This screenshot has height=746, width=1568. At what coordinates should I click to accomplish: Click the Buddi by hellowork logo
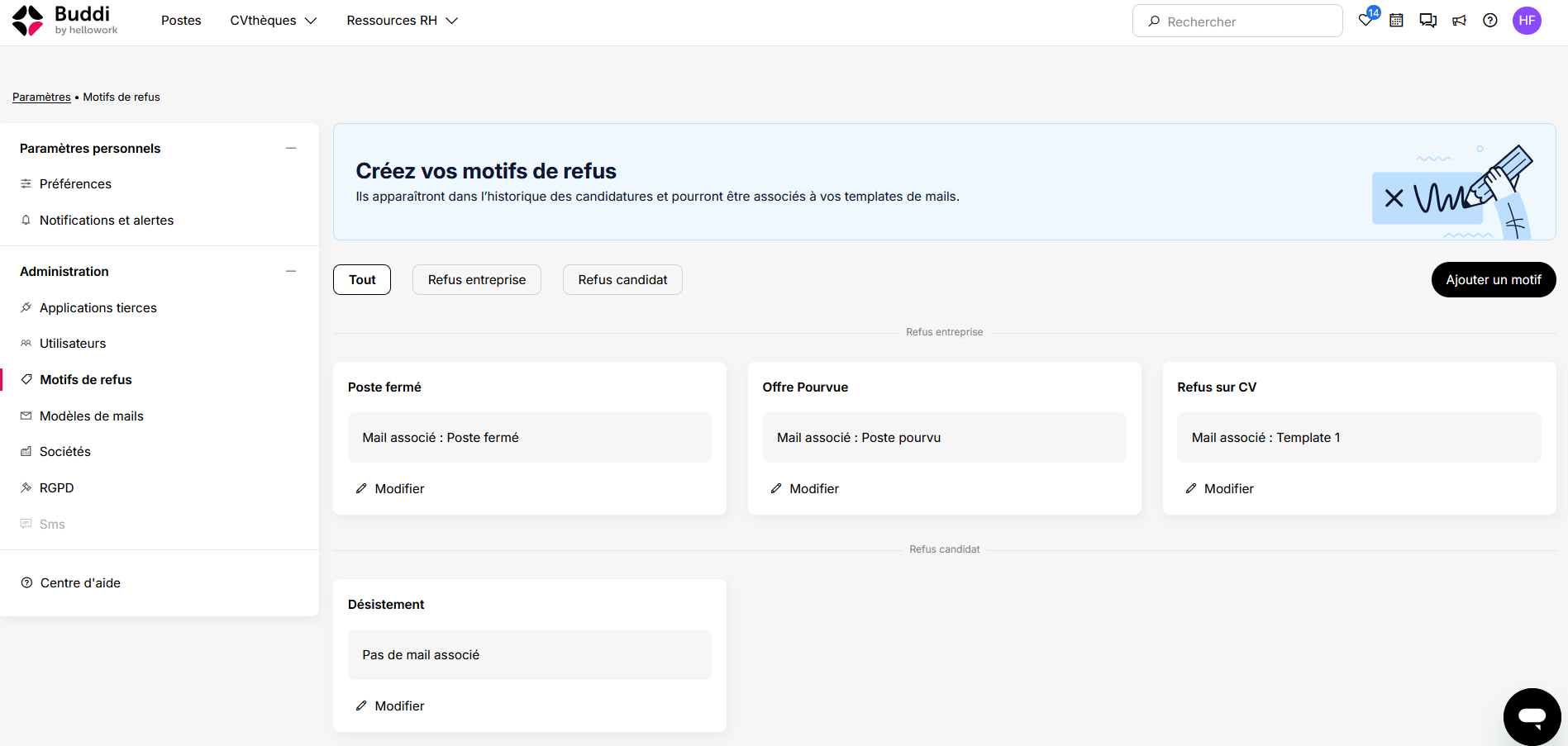(x=65, y=21)
